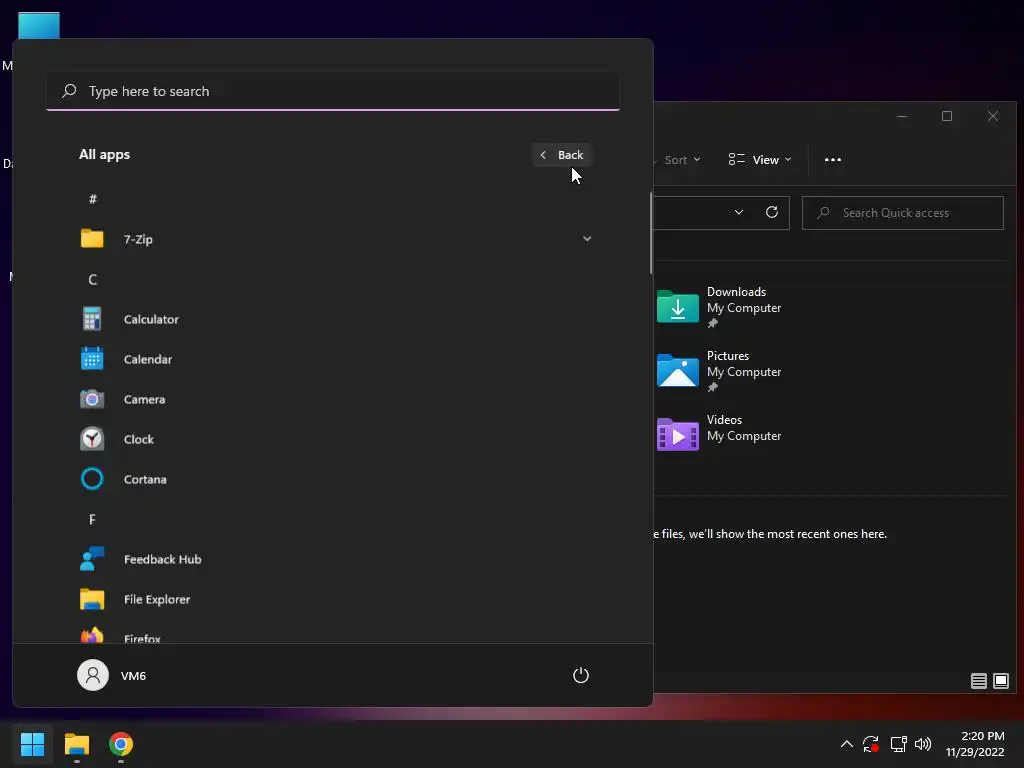Open the Calendar app icon
1024x768 pixels.
[92, 359]
